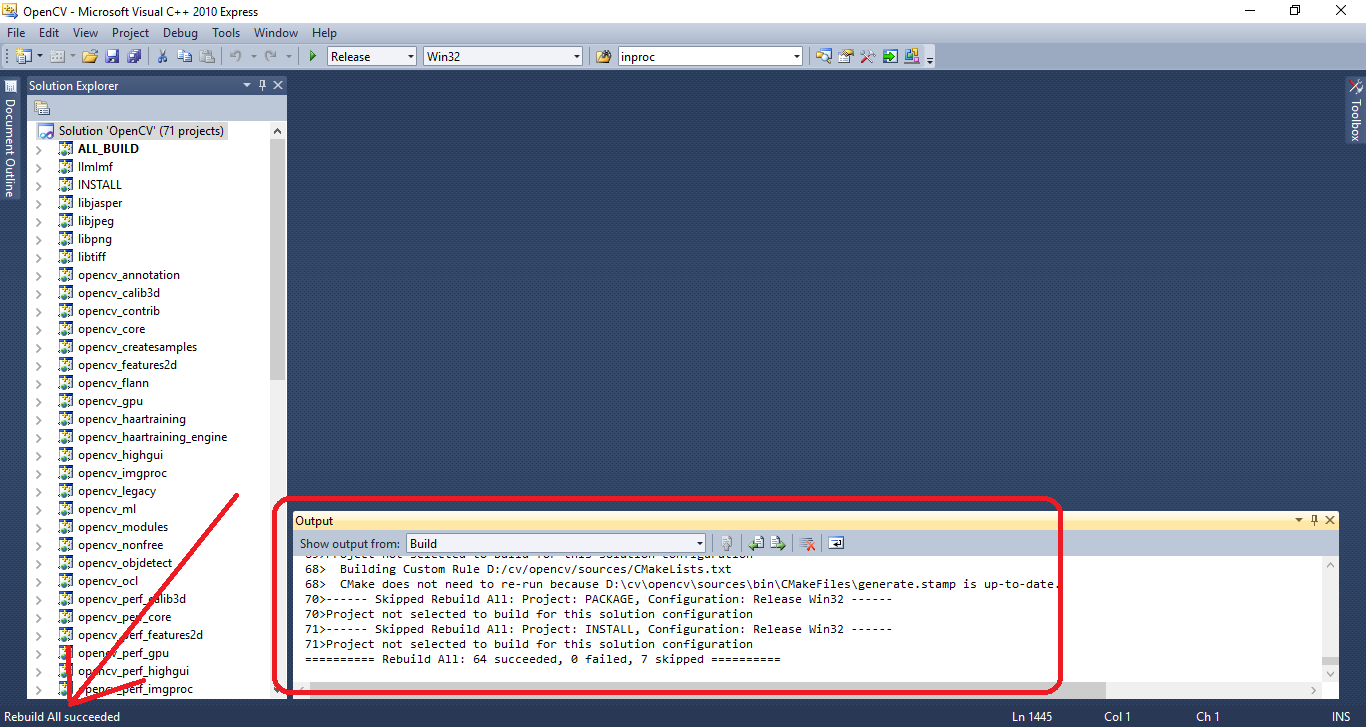Select the INSTALL project
Viewport: 1366px width, 727px height.
(x=100, y=185)
